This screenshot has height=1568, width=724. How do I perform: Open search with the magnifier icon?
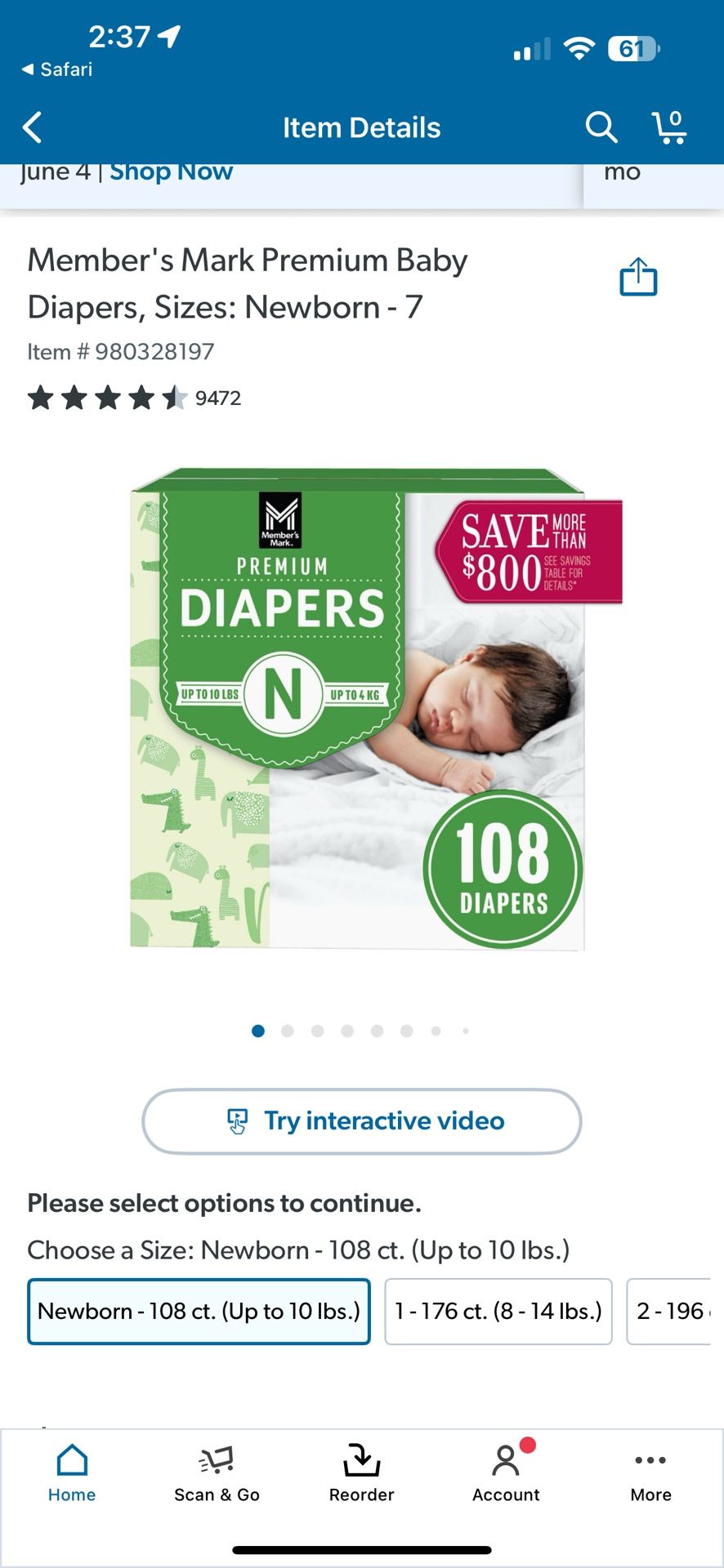click(601, 127)
